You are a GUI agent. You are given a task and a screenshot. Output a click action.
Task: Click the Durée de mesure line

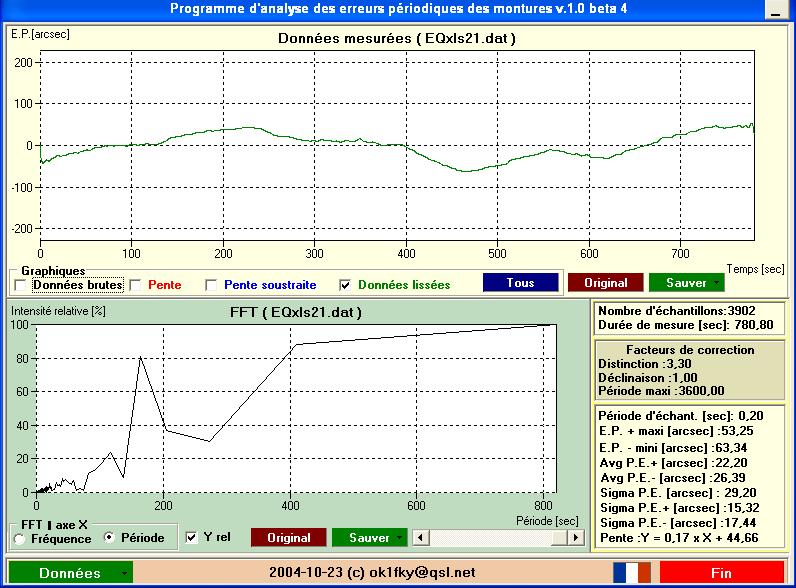coord(686,325)
